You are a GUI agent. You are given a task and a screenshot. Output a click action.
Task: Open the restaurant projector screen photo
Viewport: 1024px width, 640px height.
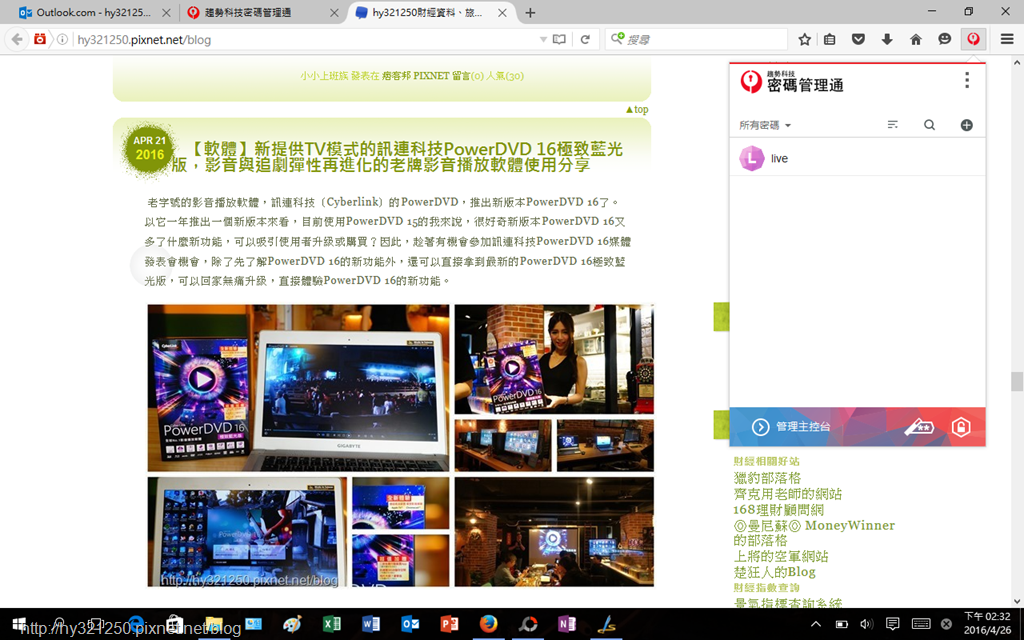(x=554, y=532)
